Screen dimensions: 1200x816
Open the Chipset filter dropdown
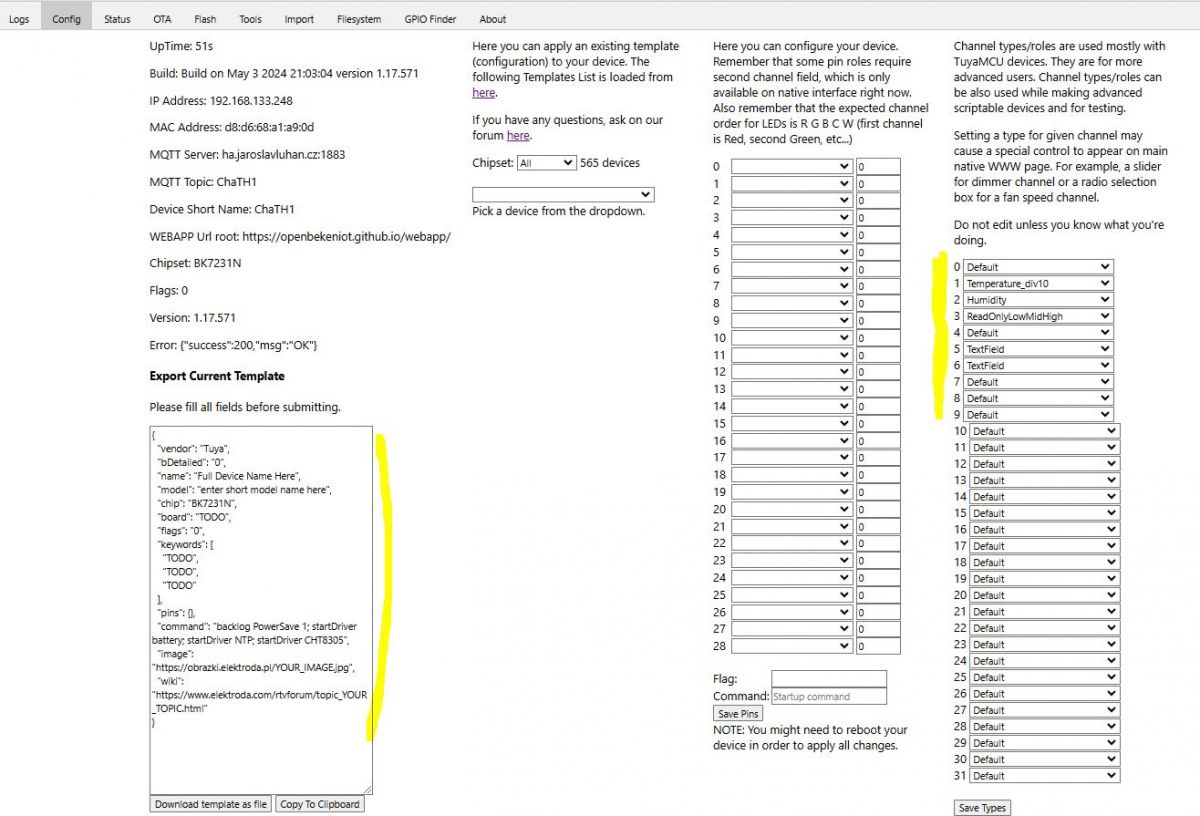tap(547, 162)
